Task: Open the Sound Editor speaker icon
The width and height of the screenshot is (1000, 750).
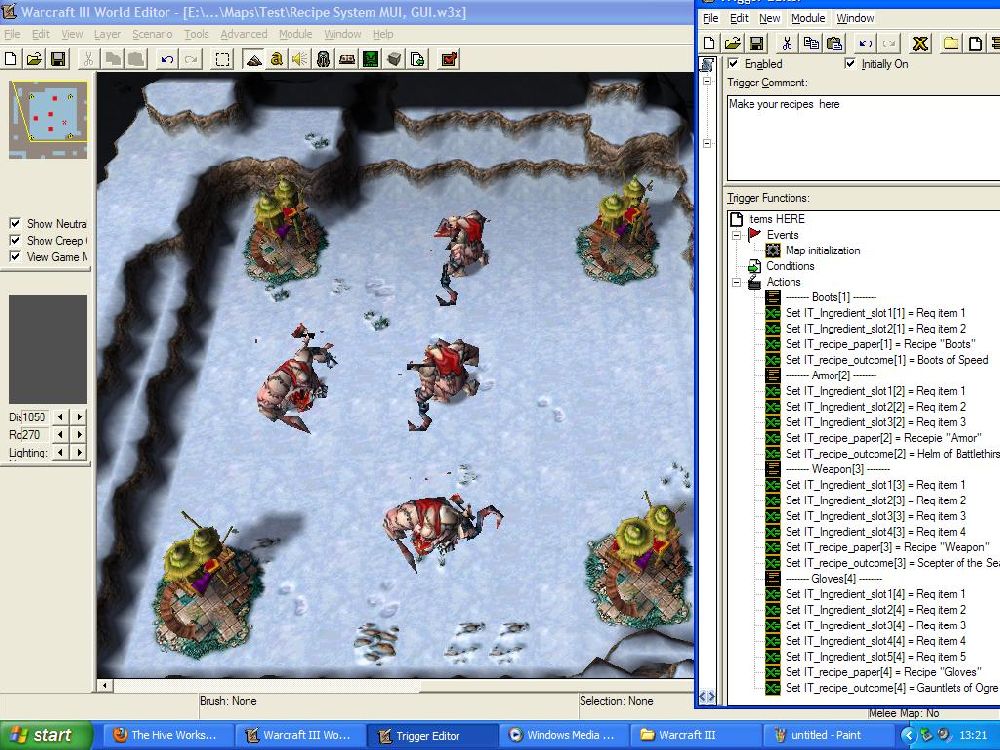Action: (x=300, y=59)
